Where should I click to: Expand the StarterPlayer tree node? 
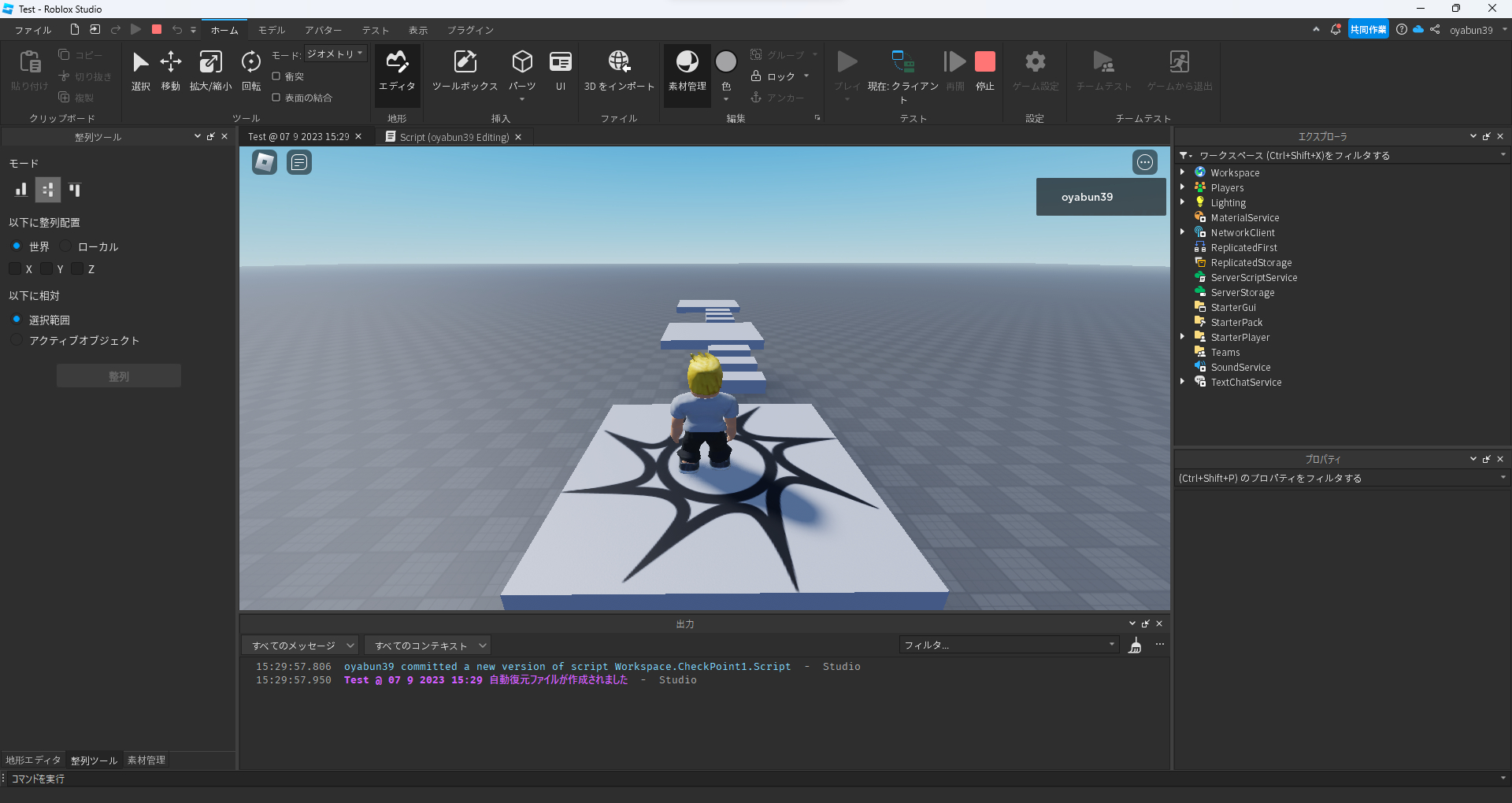(x=1182, y=337)
